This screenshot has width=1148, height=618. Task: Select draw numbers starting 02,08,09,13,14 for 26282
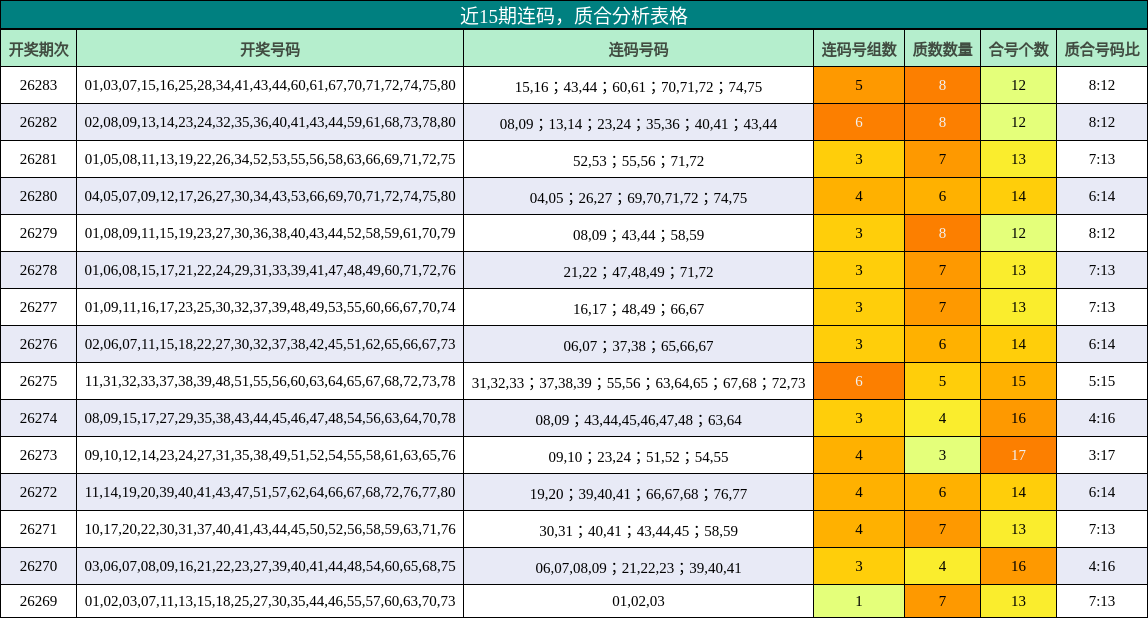pos(269,122)
